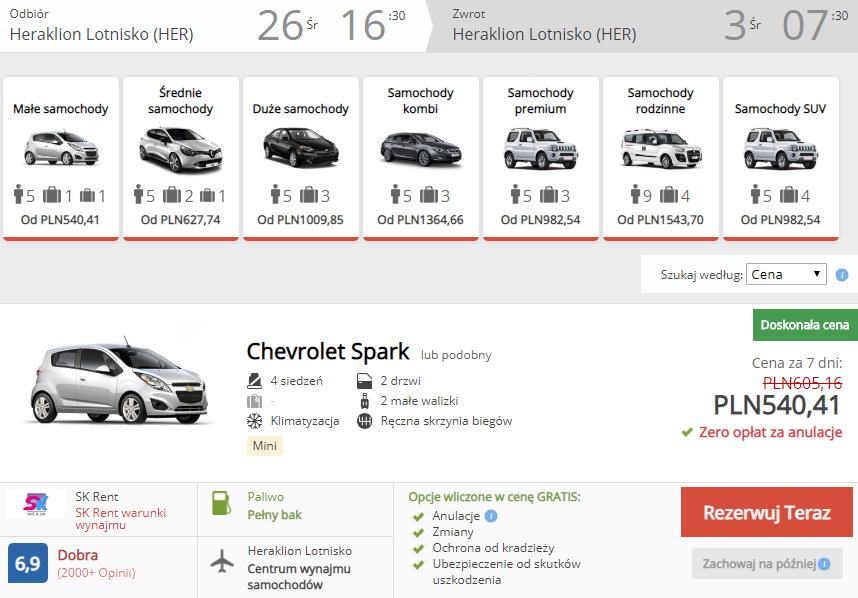Click the jeep image in Samochody premium
Screen dimensions: 858x598
(541, 149)
